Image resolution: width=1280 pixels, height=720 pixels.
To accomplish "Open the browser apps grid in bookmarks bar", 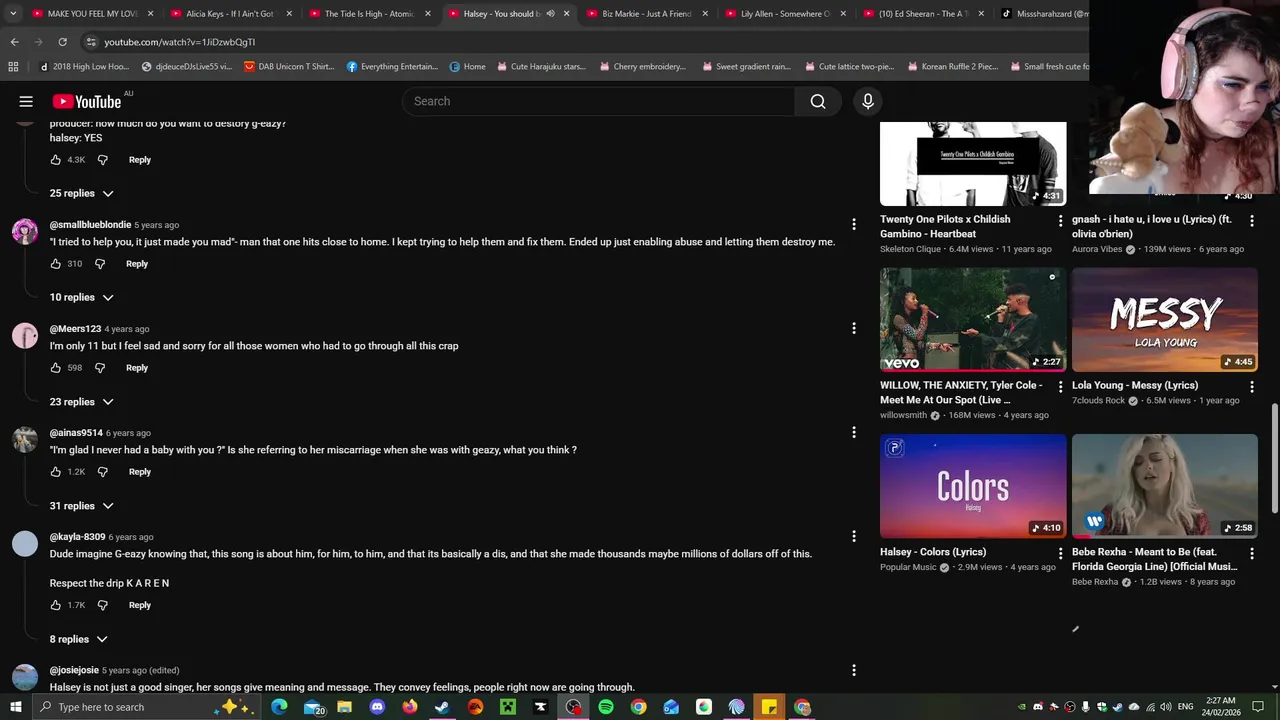I will coord(13,67).
